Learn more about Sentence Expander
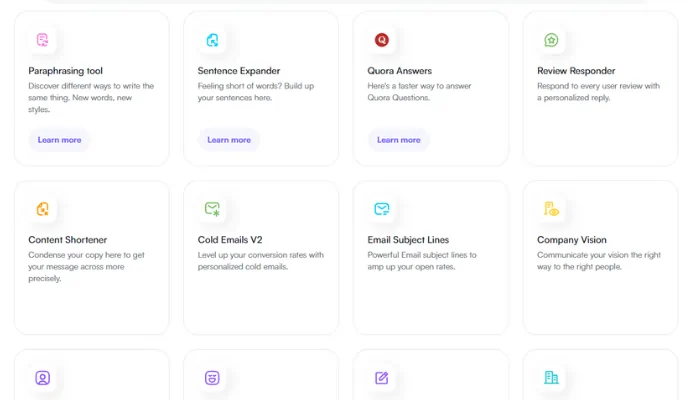 (229, 140)
